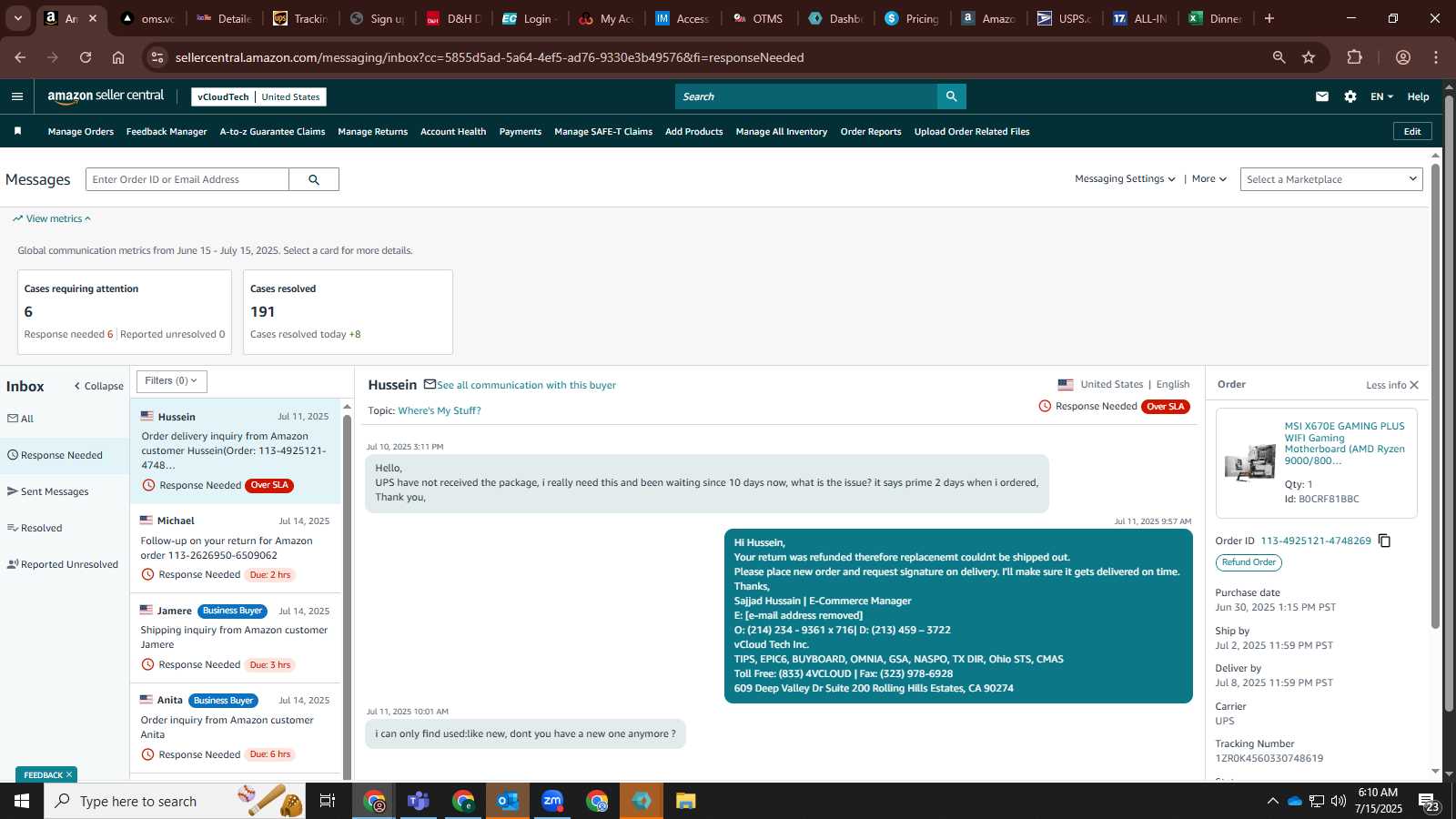Viewport: 1456px width, 819px height.
Task: Open the Seller Central hamburger menu
Action: point(17,96)
